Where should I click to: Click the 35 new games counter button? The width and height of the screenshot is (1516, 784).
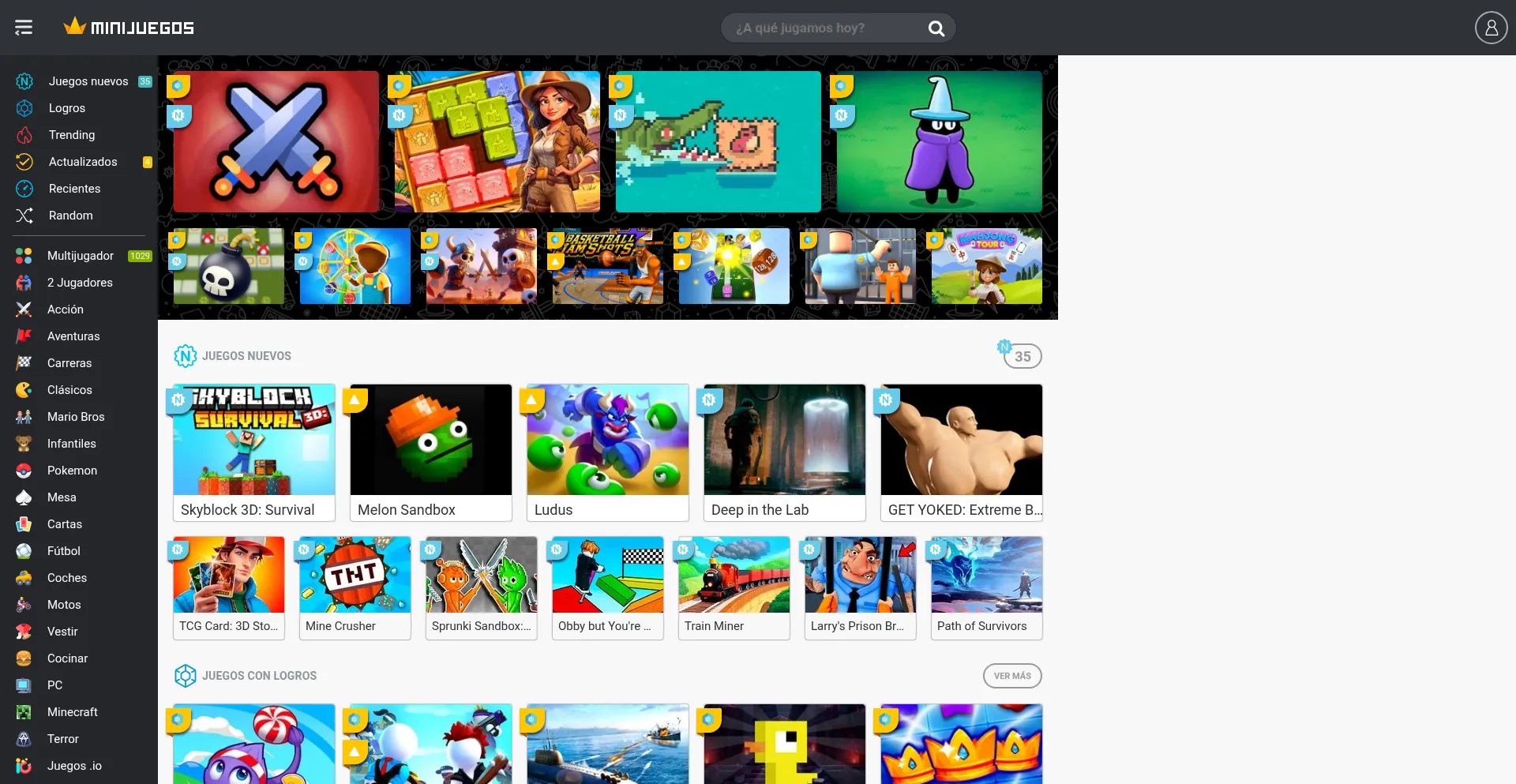tap(1023, 356)
